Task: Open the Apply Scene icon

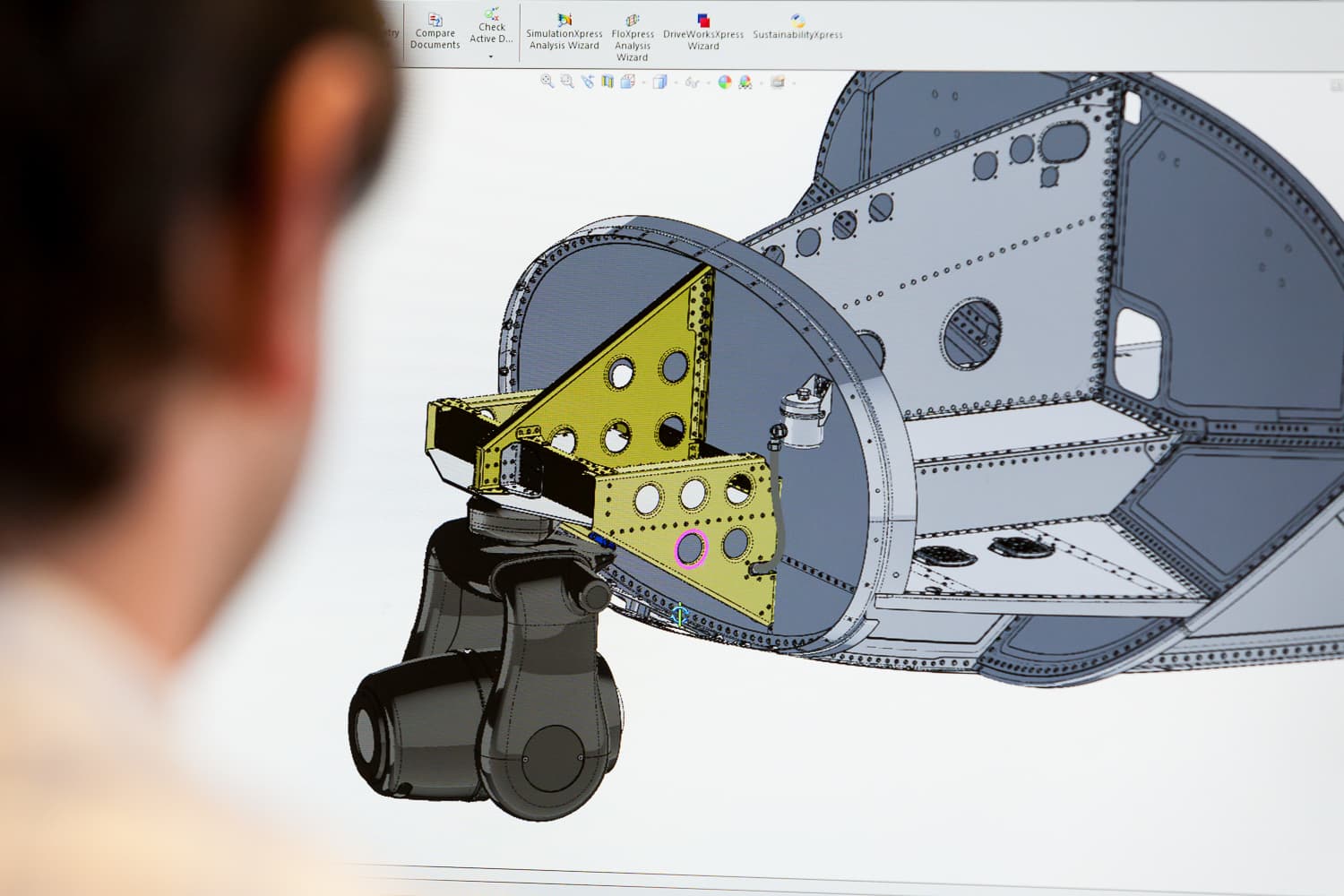Action: pos(745,82)
